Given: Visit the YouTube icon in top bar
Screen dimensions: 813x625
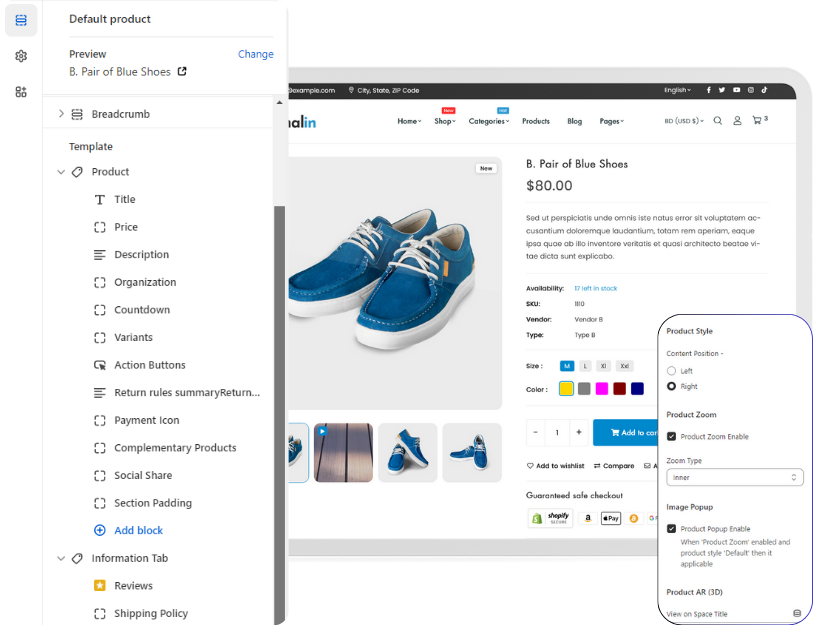Looking at the screenshot, I should coord(736,90).
